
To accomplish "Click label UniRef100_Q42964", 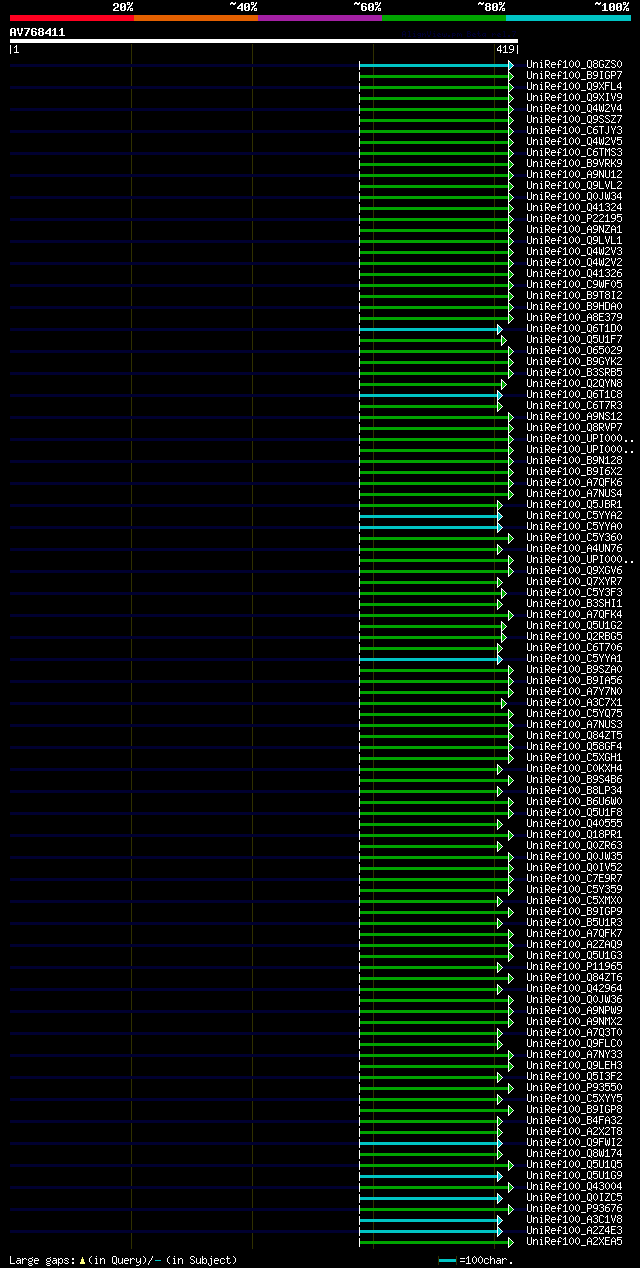I will [574, 988].
